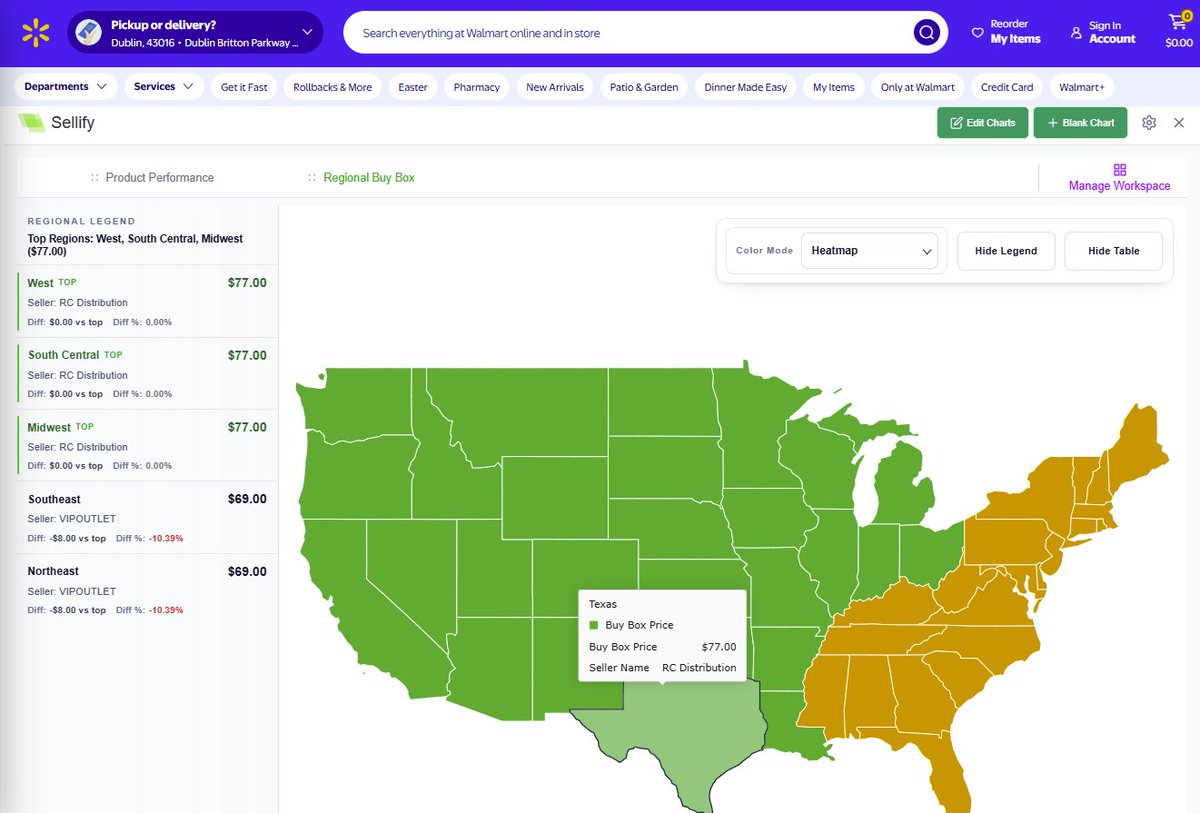Click Hide Legend button
1200x813 pixels.
coord(1006,251)
